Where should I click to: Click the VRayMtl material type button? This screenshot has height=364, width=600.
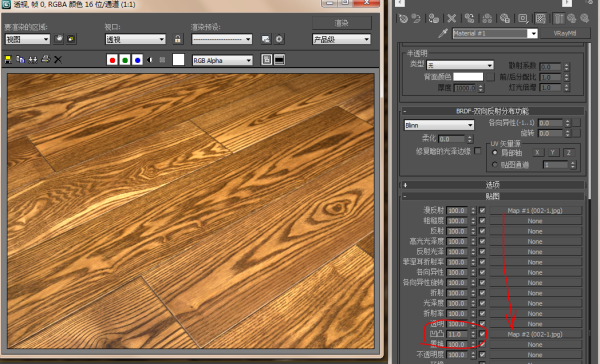pyautogui.click(x=564, y=33)
